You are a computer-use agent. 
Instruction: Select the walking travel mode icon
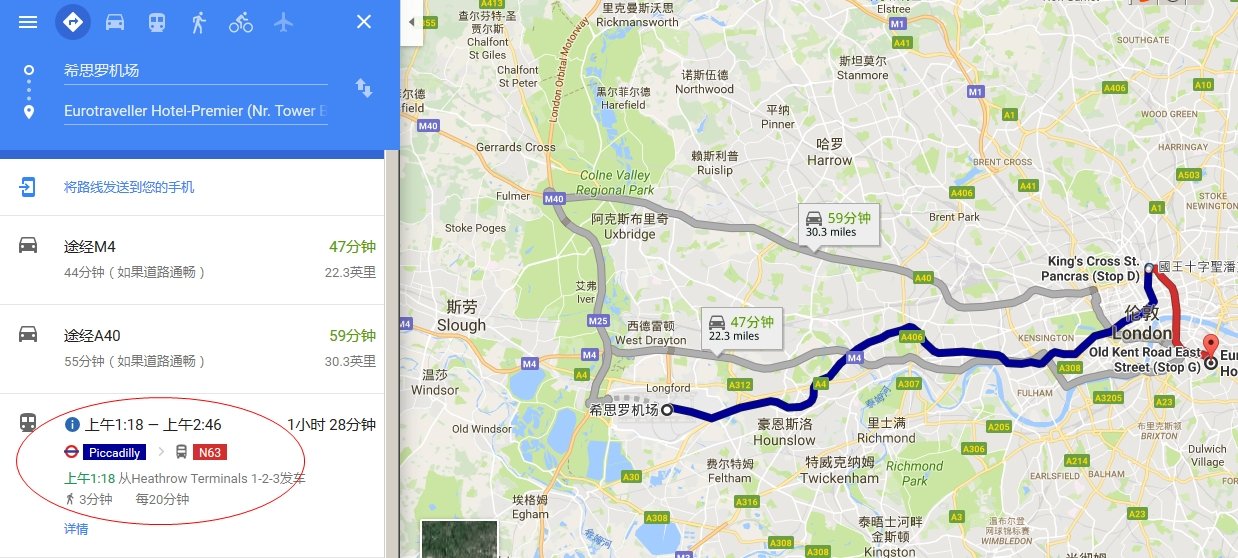coord(198,22)
